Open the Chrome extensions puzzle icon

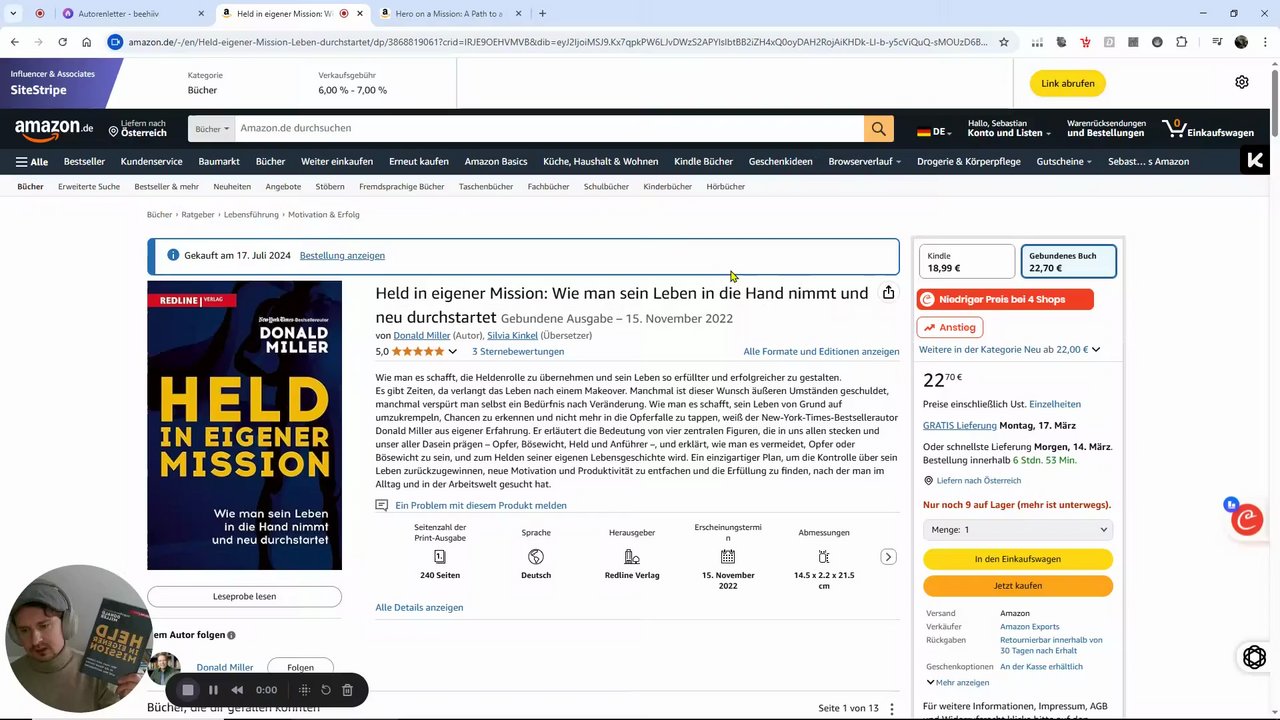pos(1181,42)
